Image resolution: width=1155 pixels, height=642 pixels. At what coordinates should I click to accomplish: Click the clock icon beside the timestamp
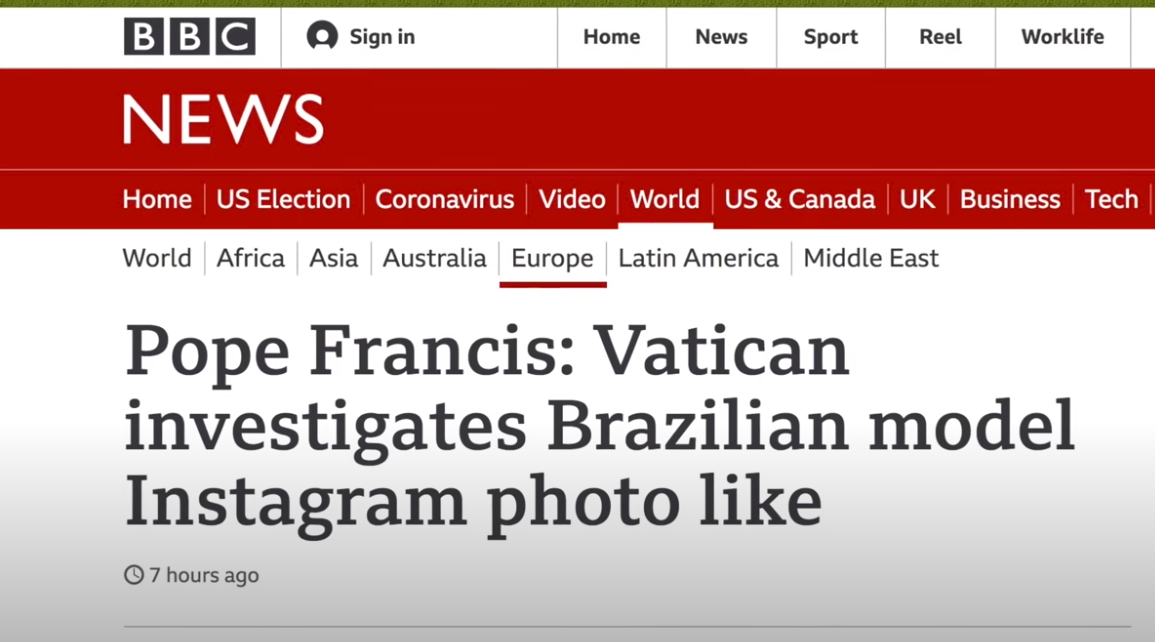click(x=134, y=575)
